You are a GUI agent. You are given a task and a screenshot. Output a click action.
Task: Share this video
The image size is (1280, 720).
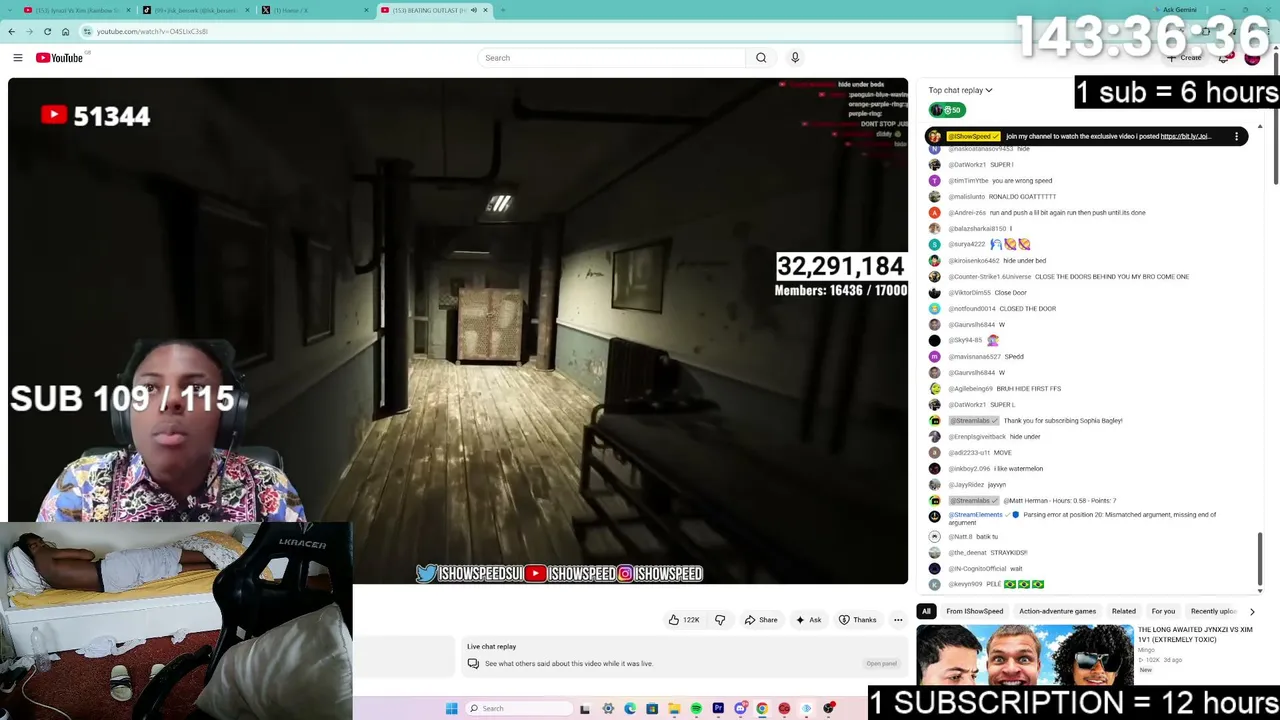pos(761,620)
